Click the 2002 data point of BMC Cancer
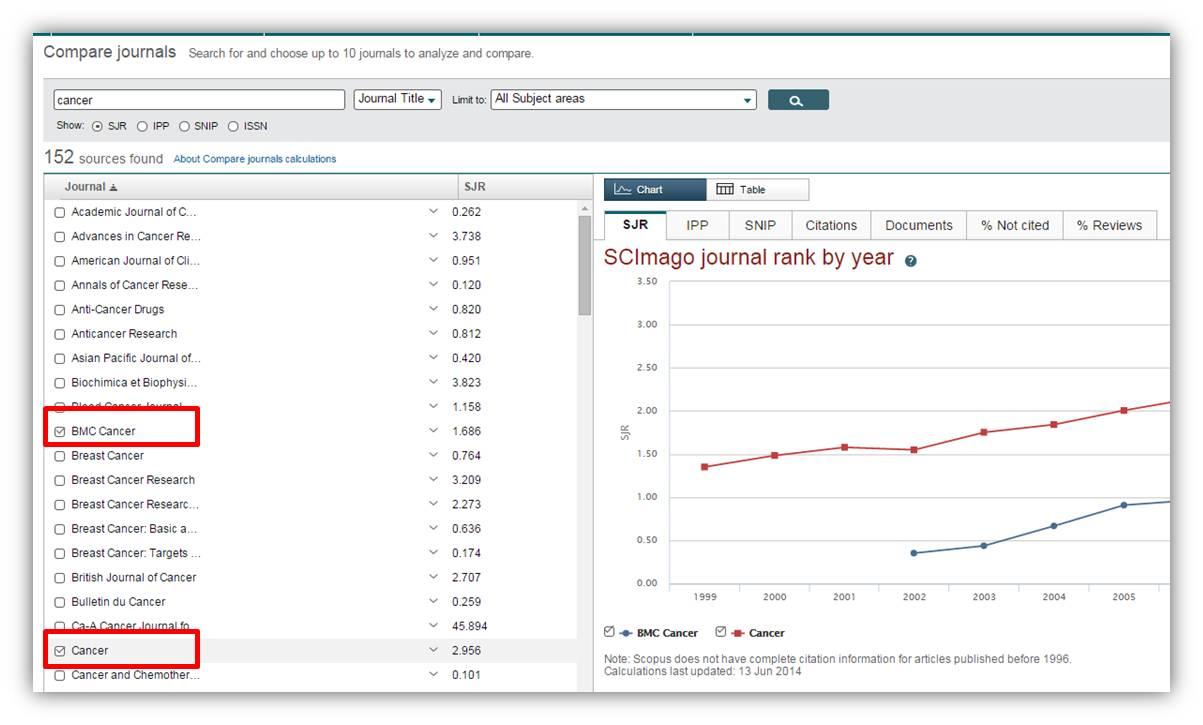 913,553
